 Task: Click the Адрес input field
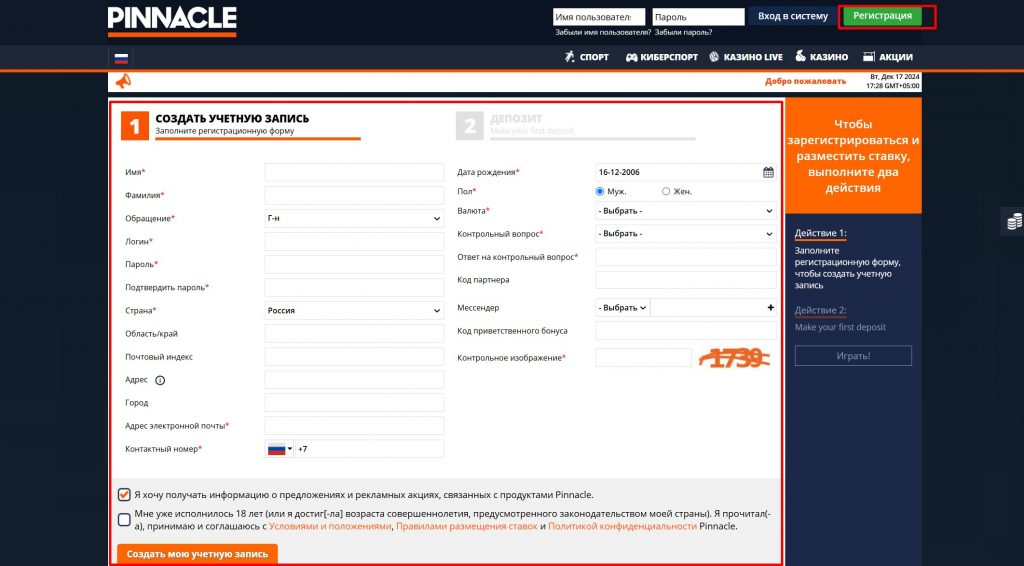point(354,380)
